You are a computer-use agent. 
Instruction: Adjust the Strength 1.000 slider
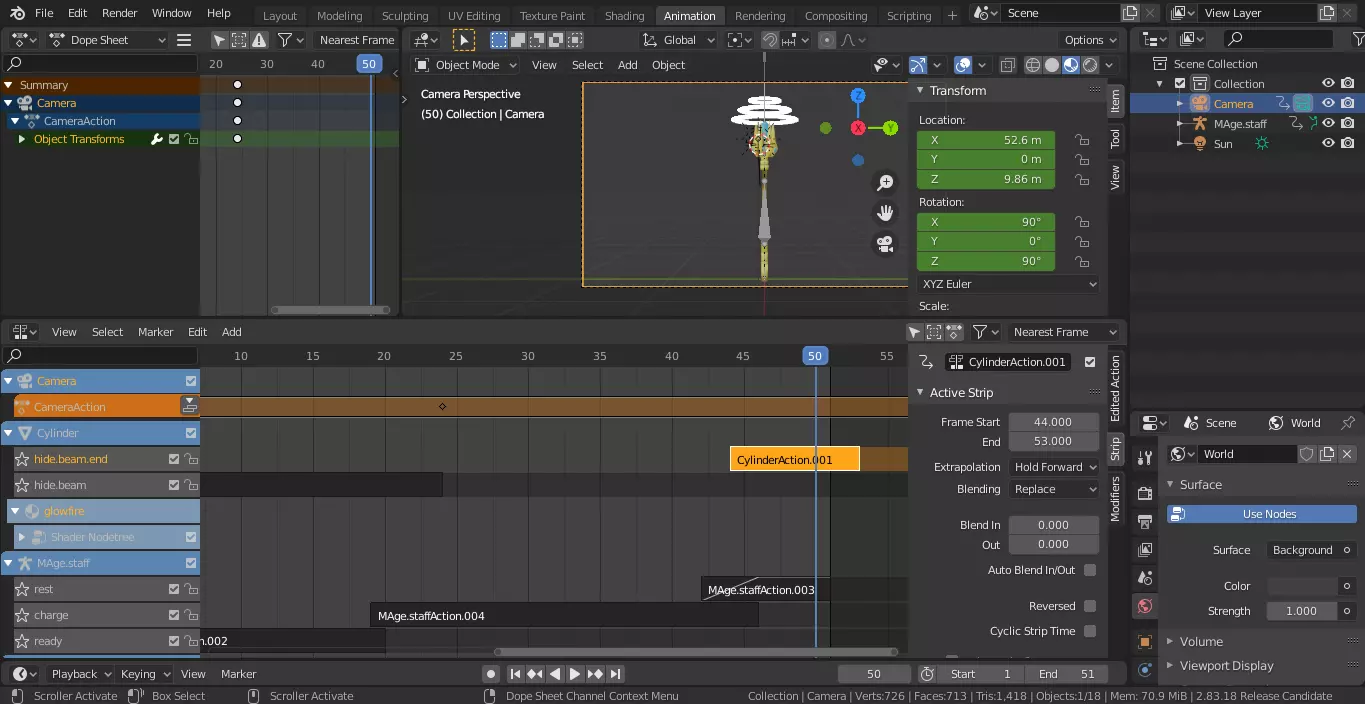pos(1302,611)
